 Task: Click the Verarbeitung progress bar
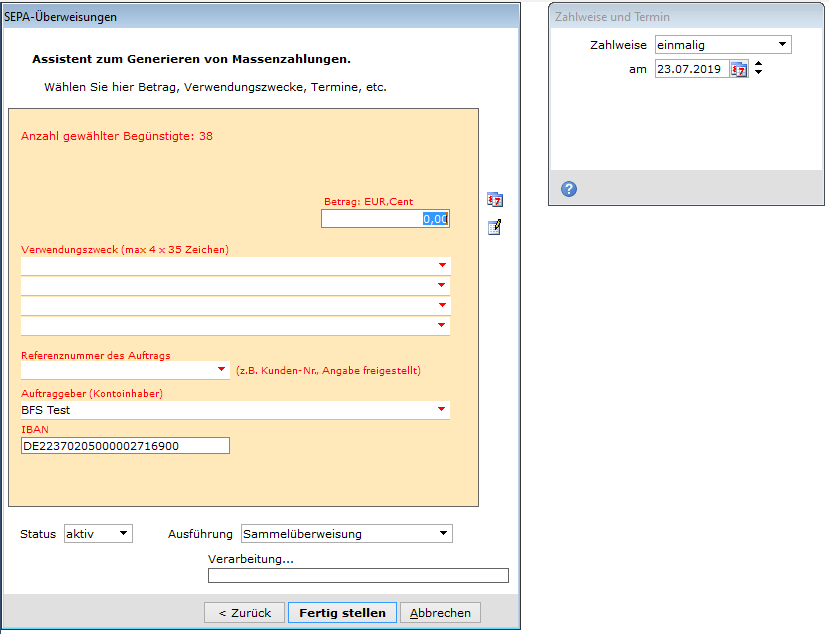coord(358,576)
